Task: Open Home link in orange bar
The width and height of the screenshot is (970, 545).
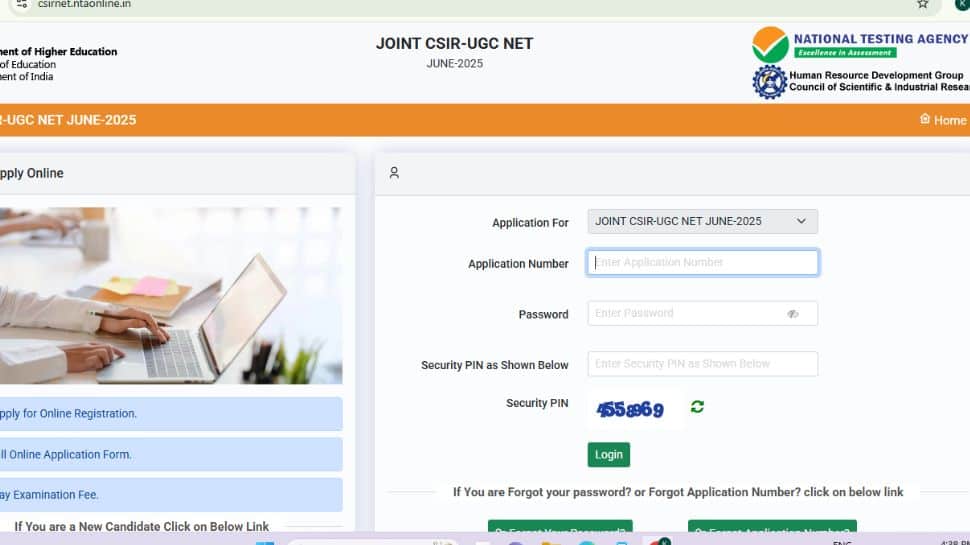Action: tap(950, 120)
